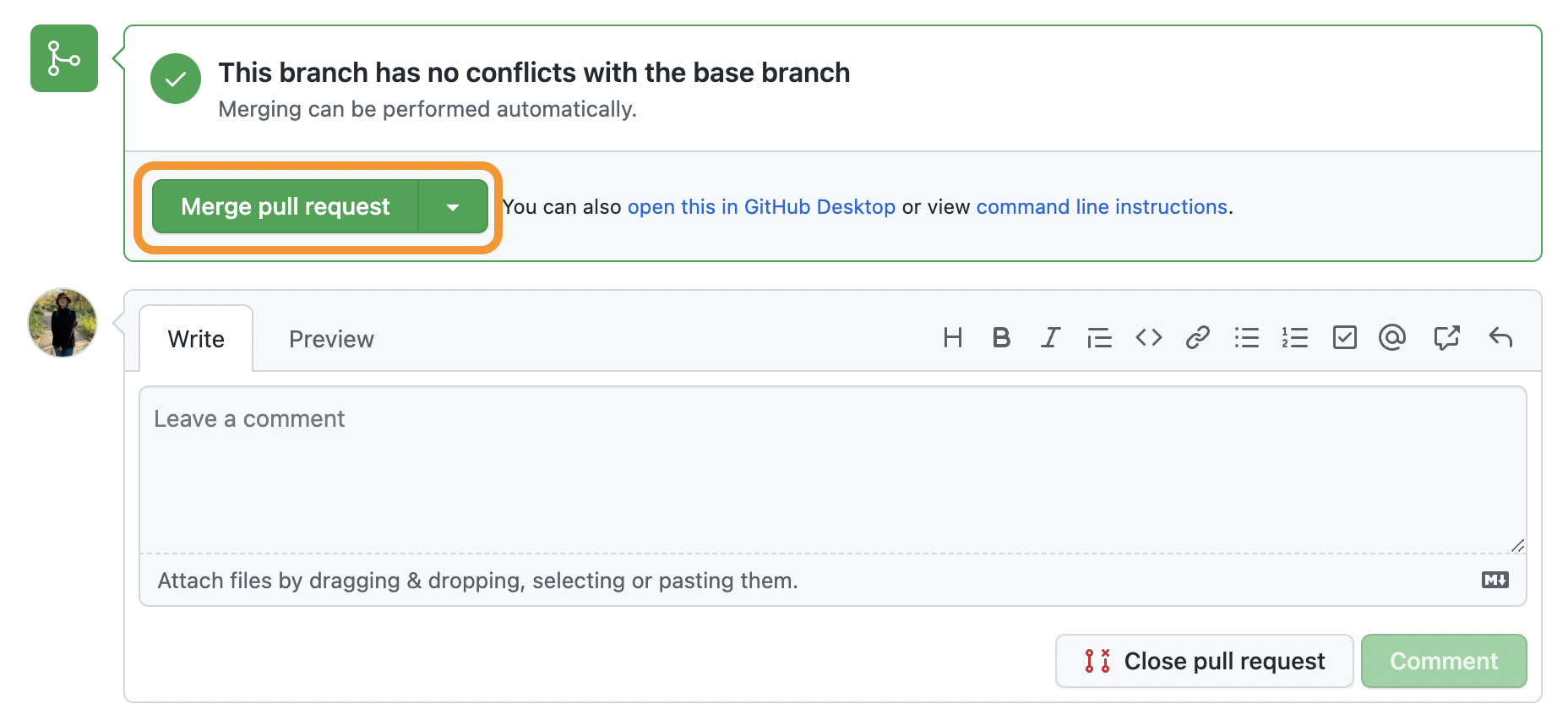Reference an issue or pull request icon
This screenshot has width=1568, height=715.
click(1446, 338)
